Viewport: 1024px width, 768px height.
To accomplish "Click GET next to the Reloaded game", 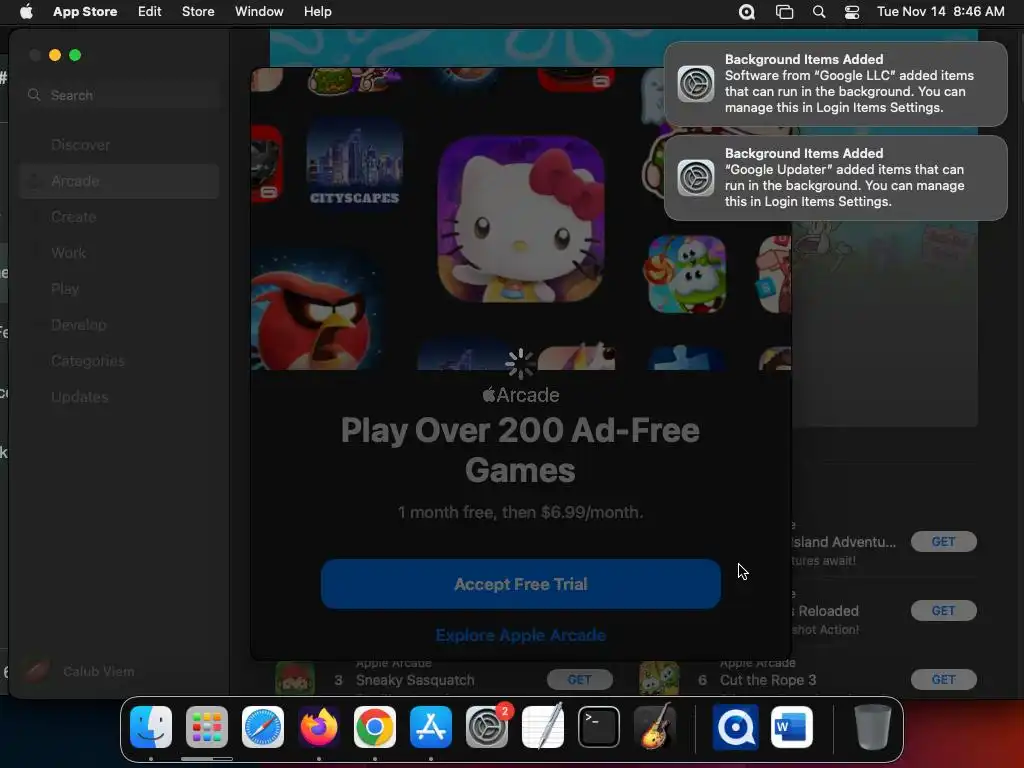I will (944, 611).
